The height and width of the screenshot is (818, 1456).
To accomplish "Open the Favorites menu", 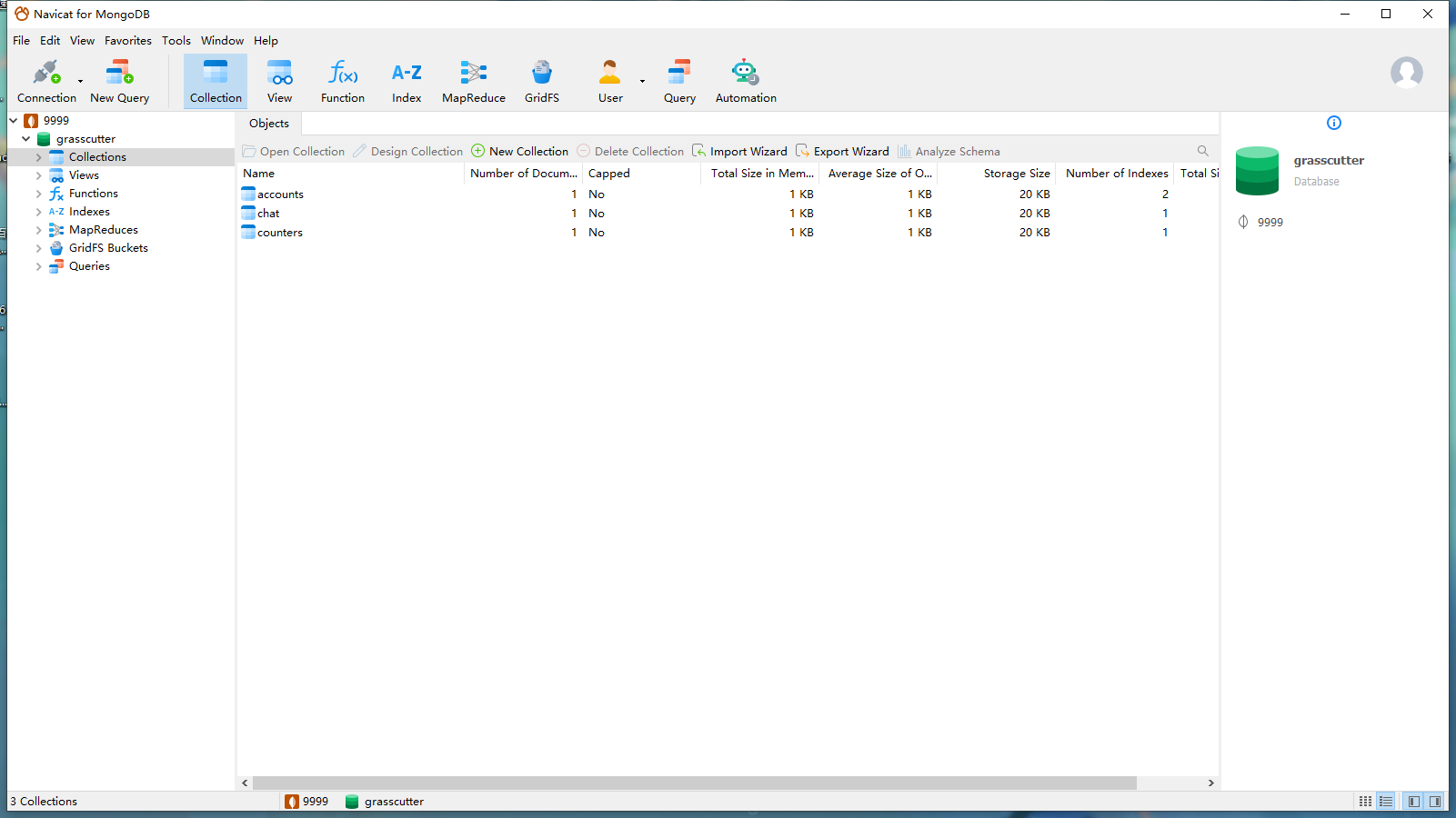I will coord(127,41).
